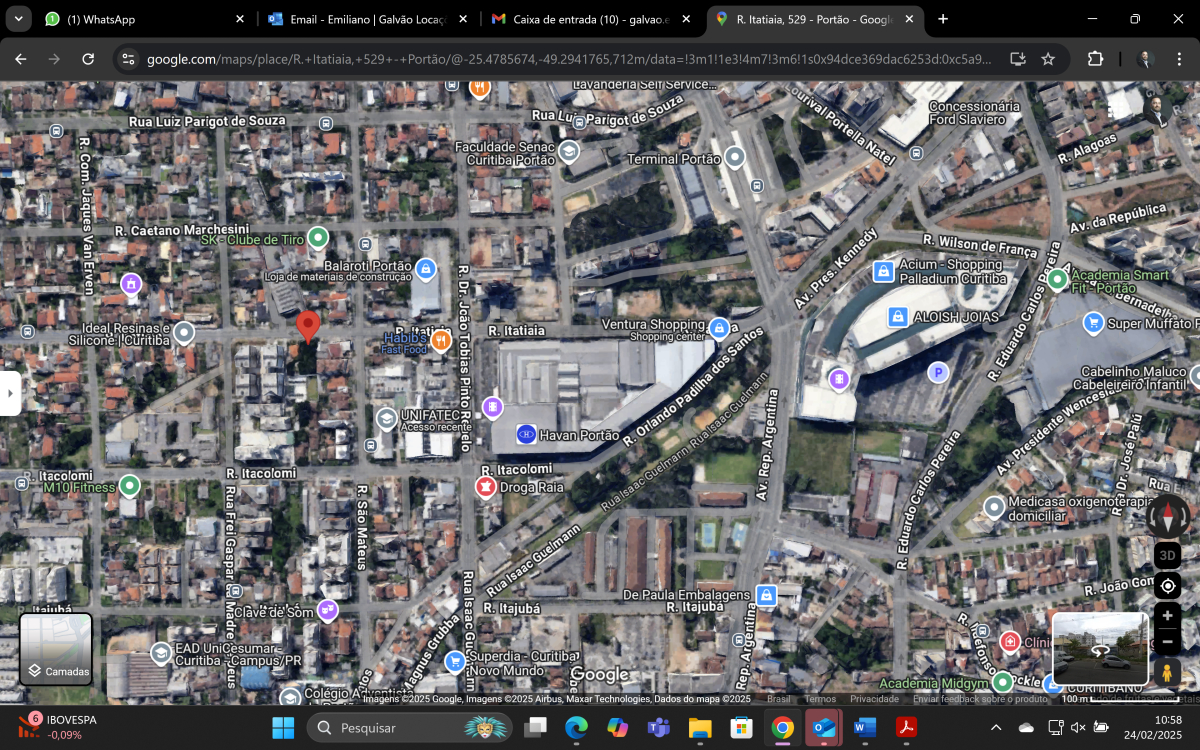The image size is (1200, 750).
Task: Toggle the 3D map view
Action: coord(1167,555)
